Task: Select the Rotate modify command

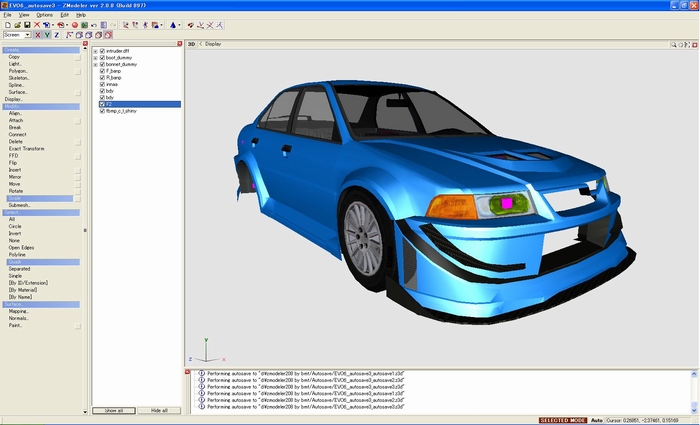Action: (15, 191)
